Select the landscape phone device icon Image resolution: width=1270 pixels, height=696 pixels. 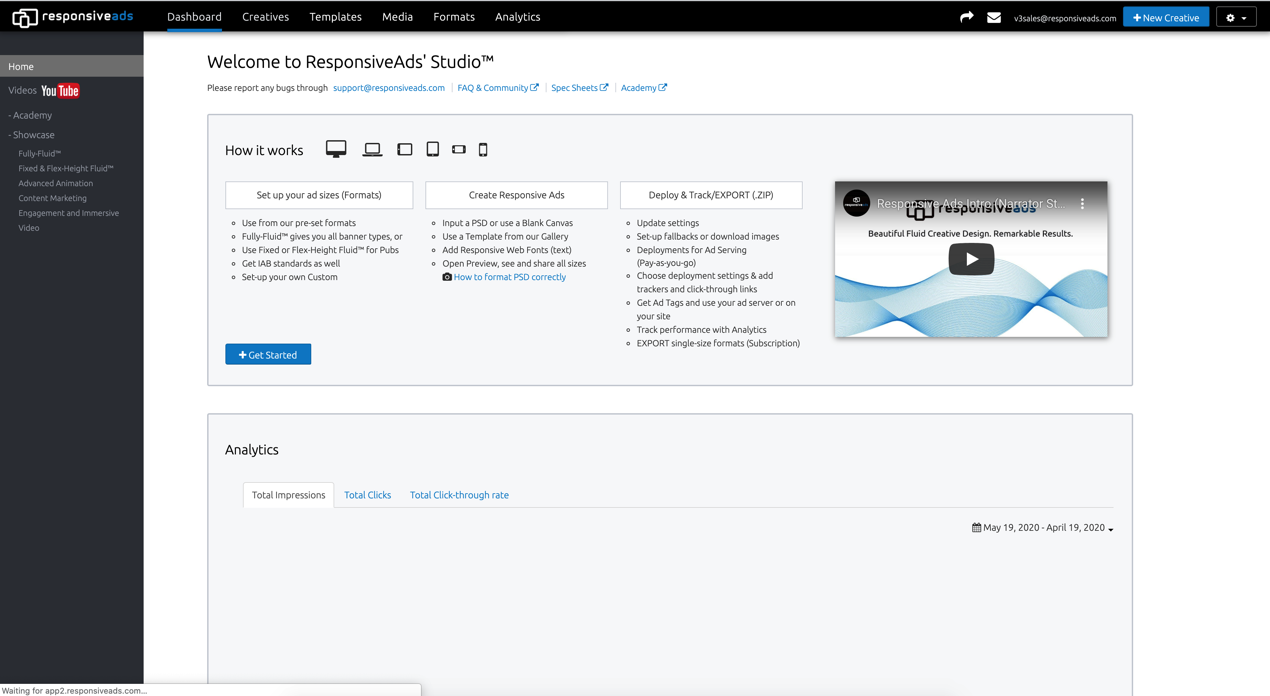click(459, 150)
